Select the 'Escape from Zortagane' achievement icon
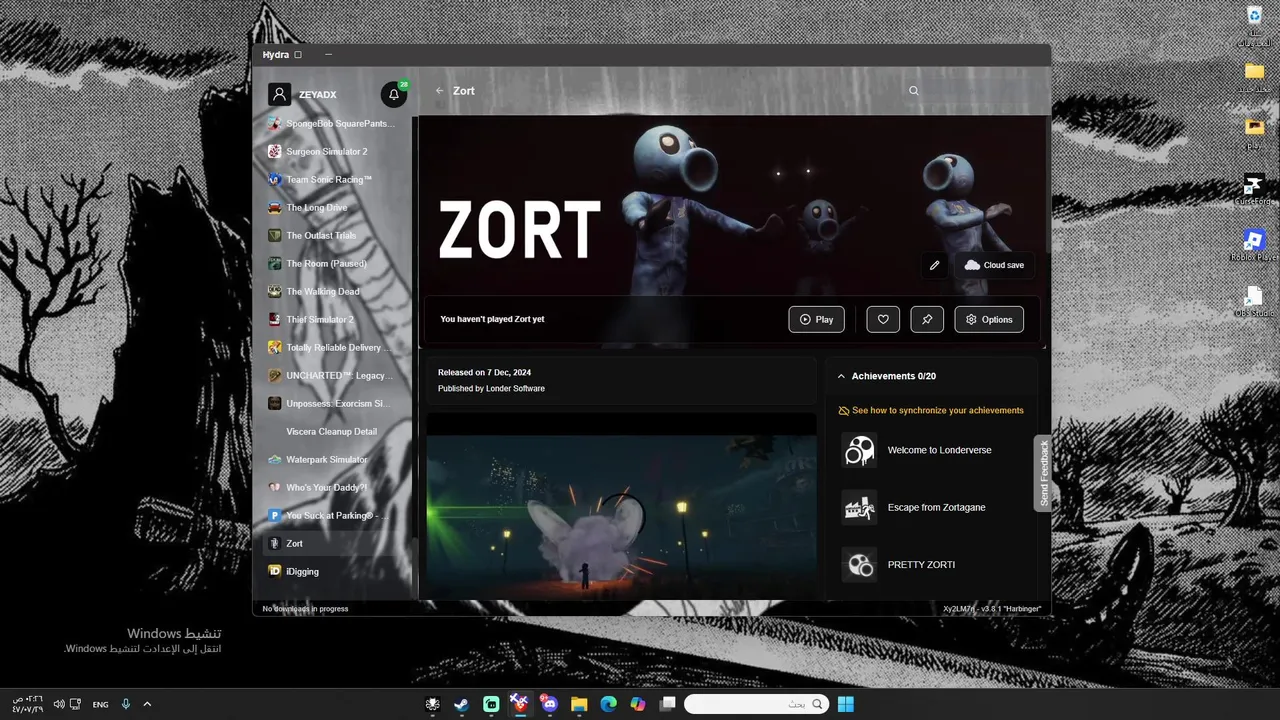This screenshot has width=1280, height=720. [859, 507]
